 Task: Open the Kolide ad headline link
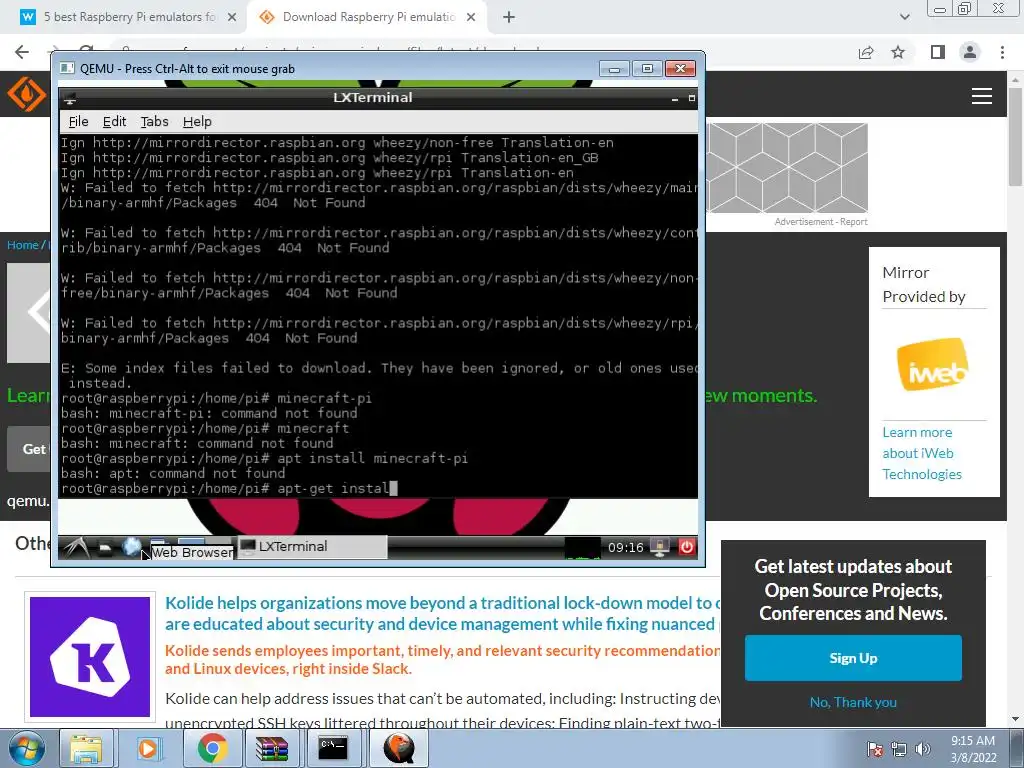click(443, 613)
